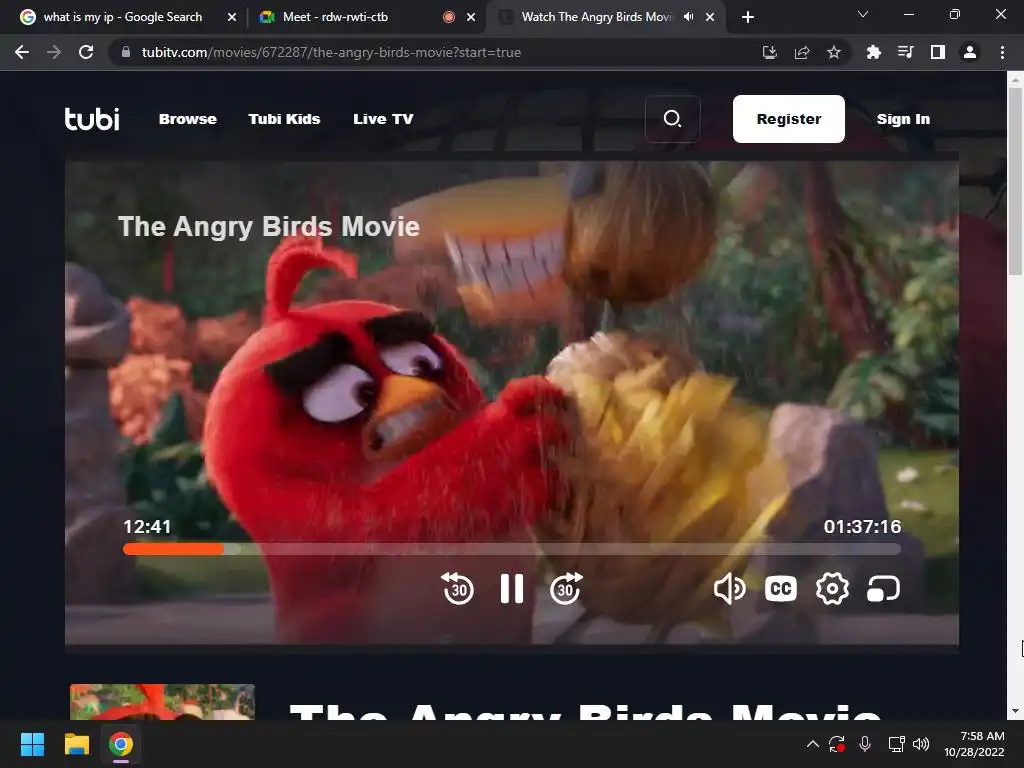This screenshot has width=1024, height=768.
Task: Open player settings gear
Action: 832,588
